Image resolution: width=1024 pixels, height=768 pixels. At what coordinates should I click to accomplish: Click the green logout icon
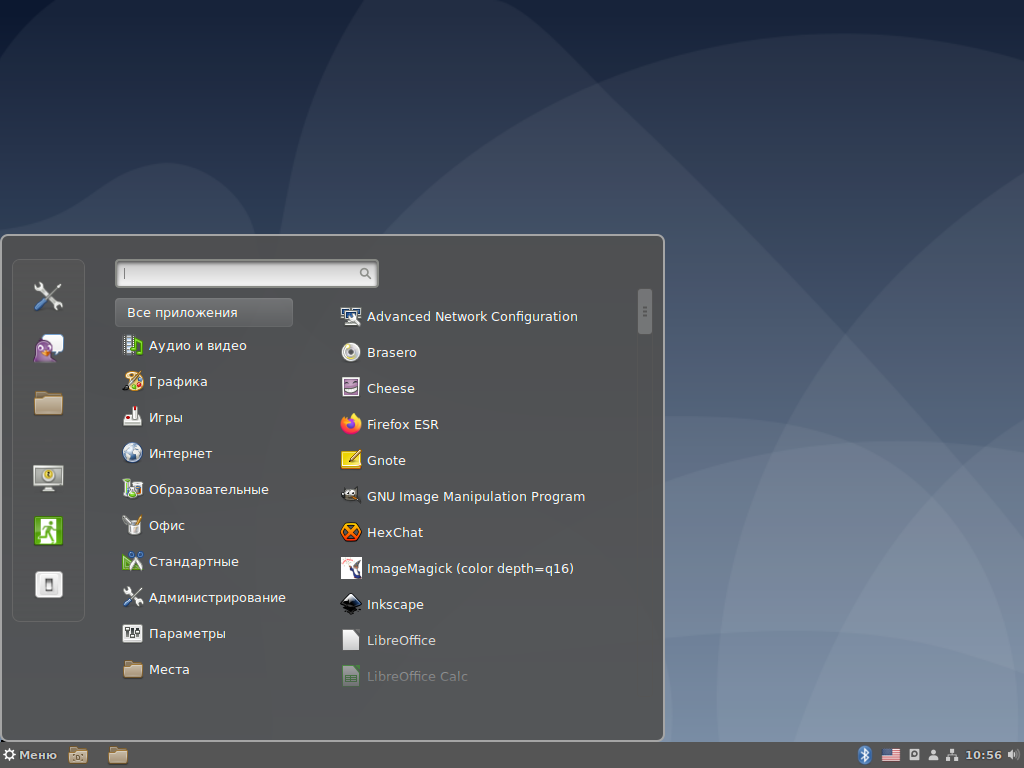(x=48, y=530)
